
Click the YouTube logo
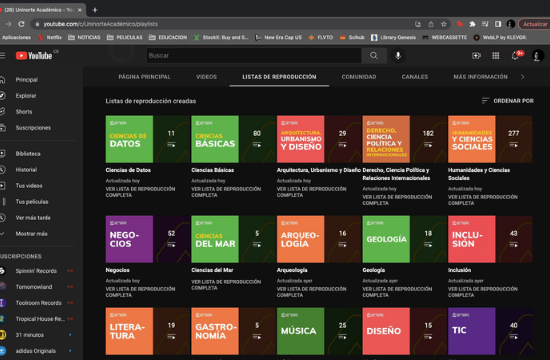[x=34, y=55]
